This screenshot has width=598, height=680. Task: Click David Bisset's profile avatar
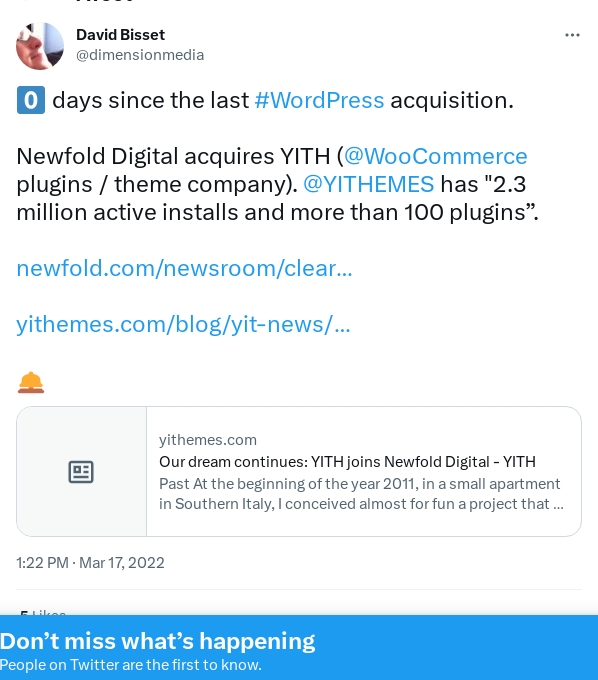click(40, 46)
